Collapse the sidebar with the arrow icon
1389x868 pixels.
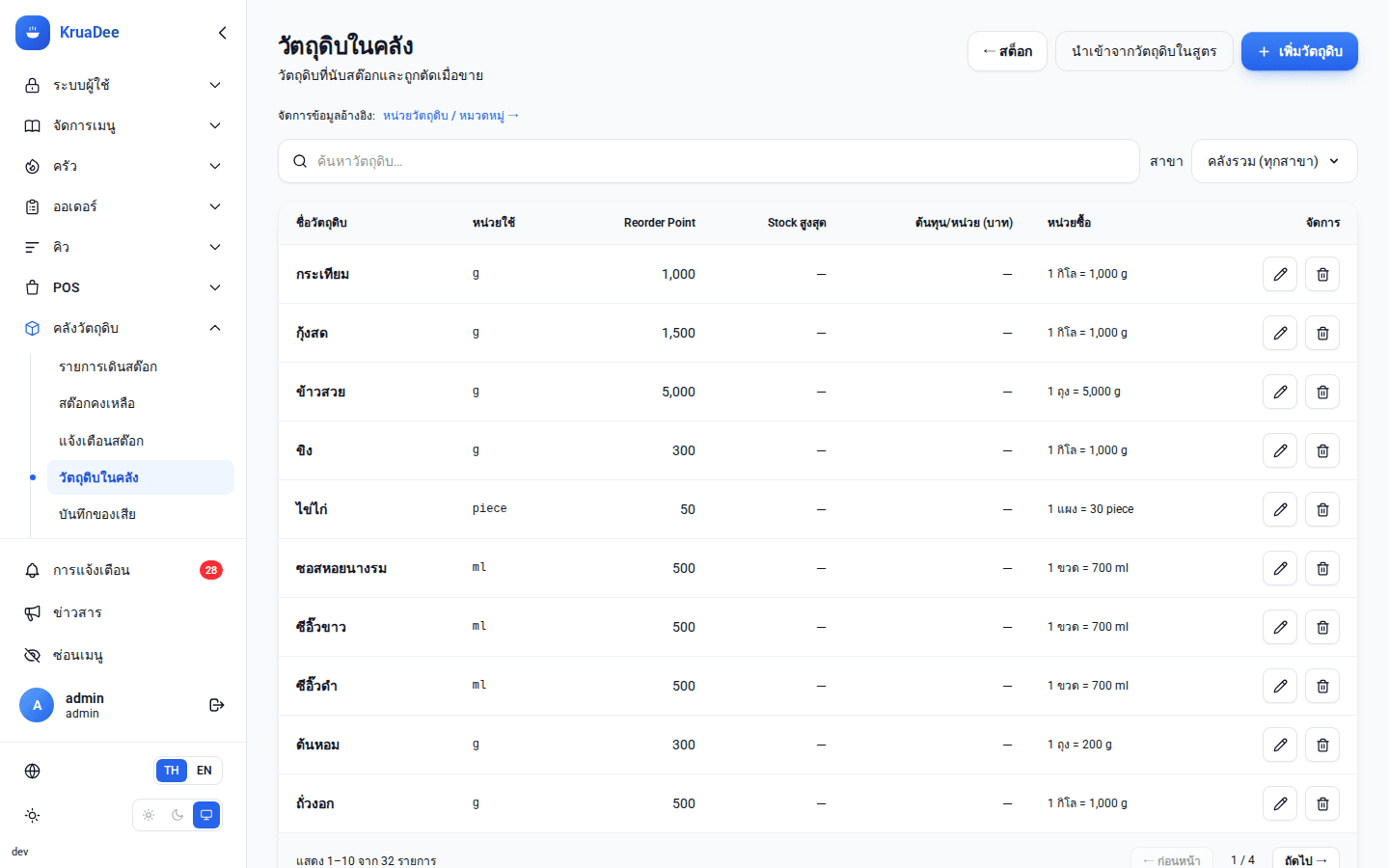coord(223,33)
